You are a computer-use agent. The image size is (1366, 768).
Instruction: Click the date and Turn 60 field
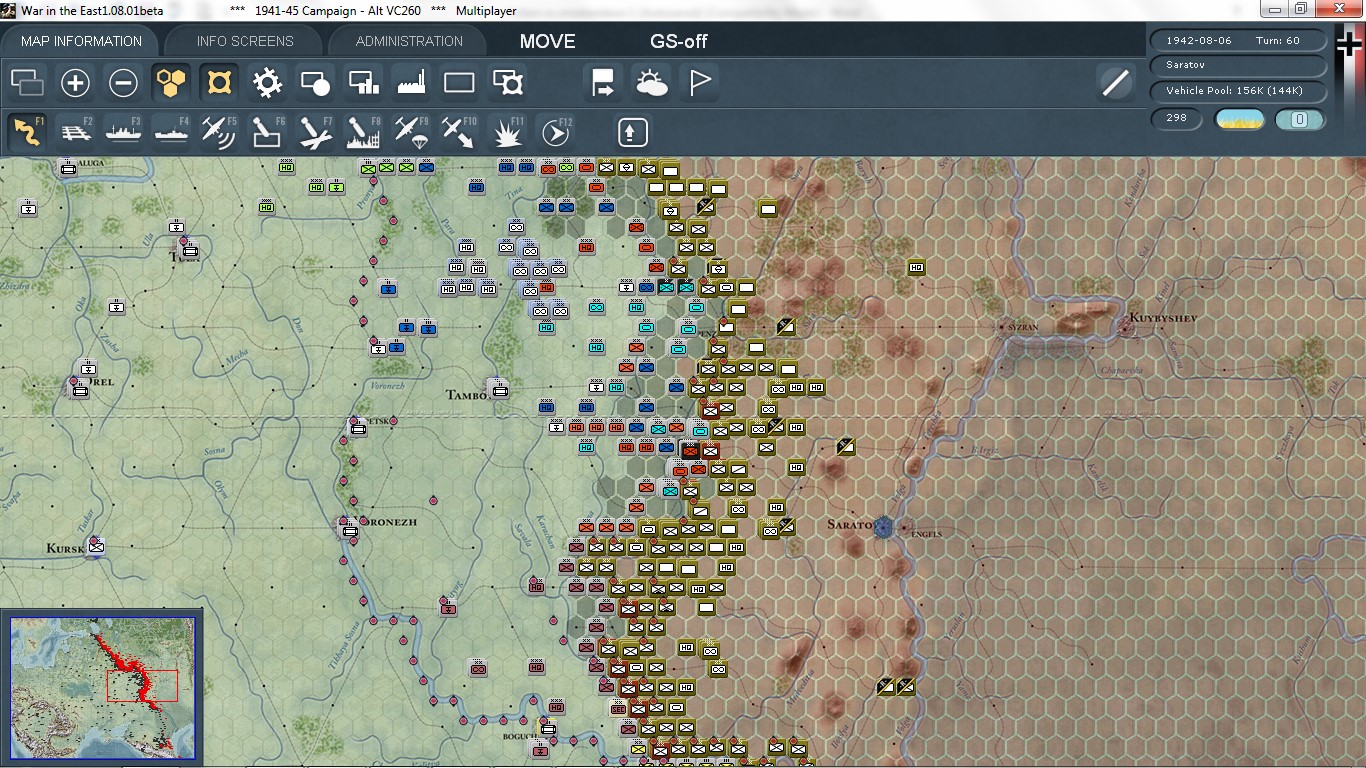[1239, 41]
